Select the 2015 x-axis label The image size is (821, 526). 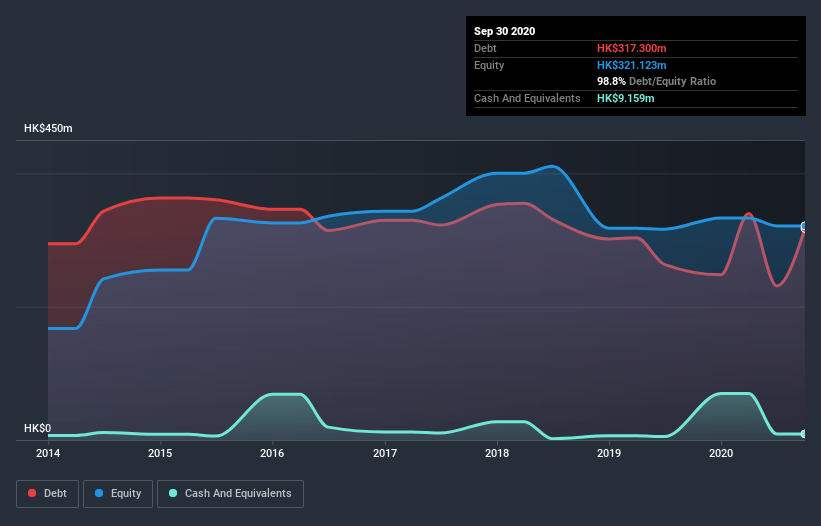[160, 453]
